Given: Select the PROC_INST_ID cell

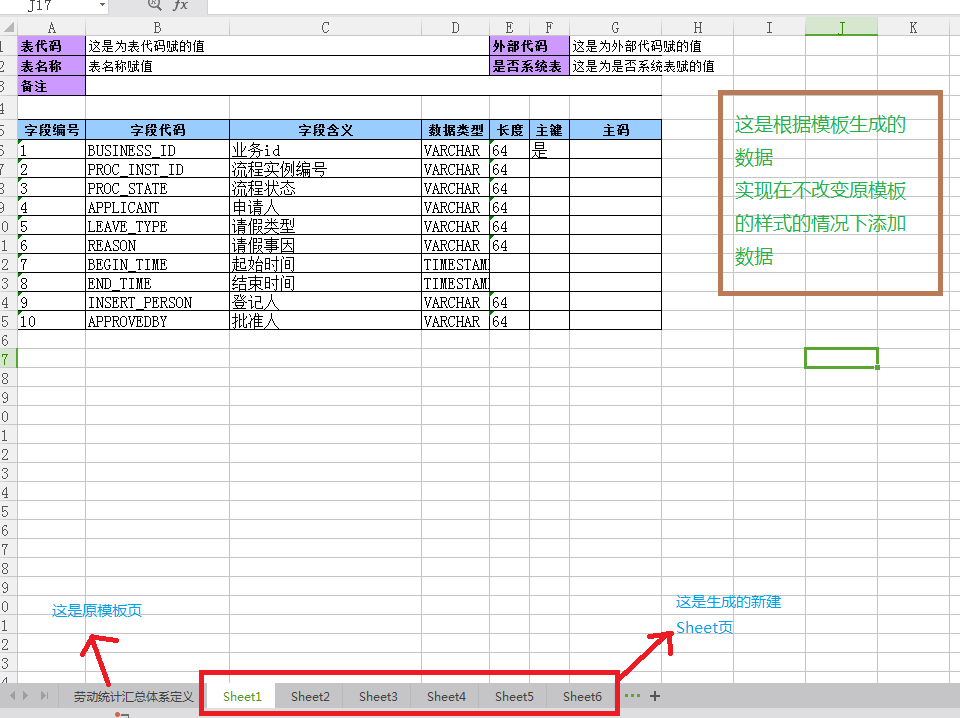Looking at the screenshot, I should tap(157, 169).
